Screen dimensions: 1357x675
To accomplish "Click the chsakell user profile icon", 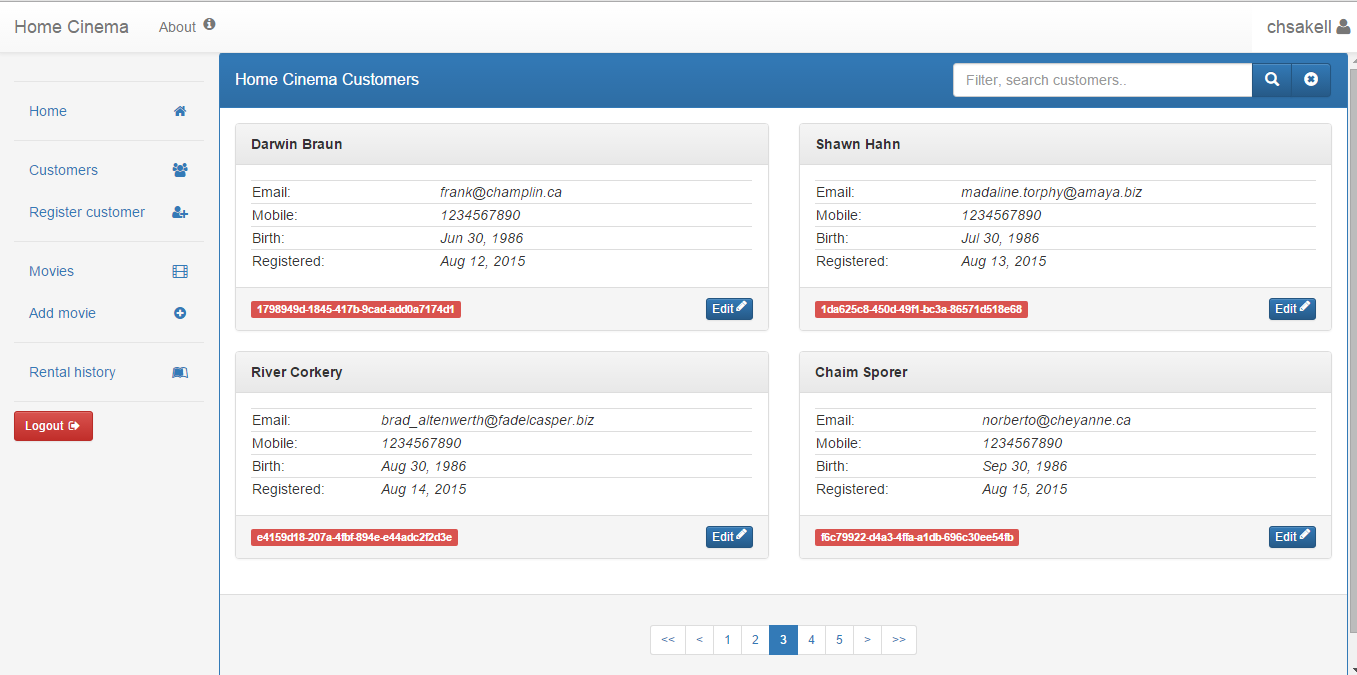I will [1343, 27].
